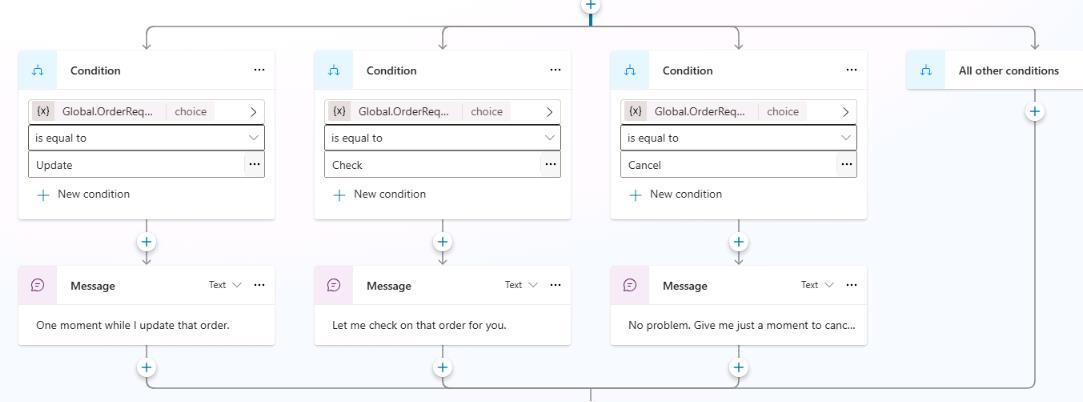The width and height of the screenshot is (1083, 402).
Task: Open the 'is equal to' dropdown in the Cancel condition
Action: [x=738, y=138]
